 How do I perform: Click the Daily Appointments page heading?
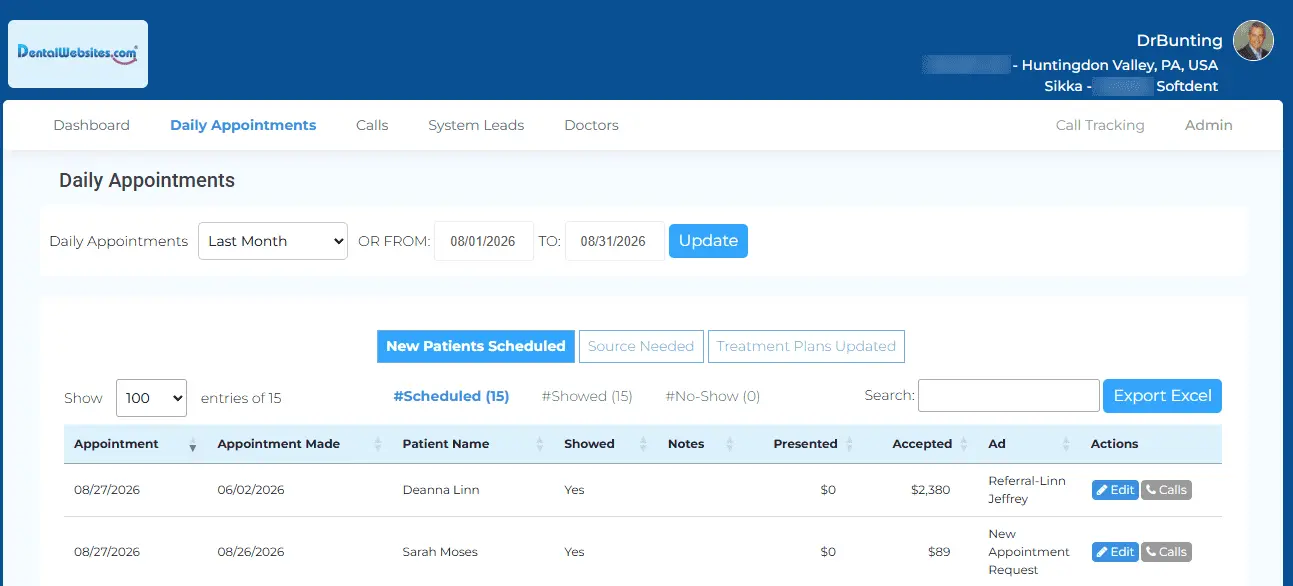(147, 181)
